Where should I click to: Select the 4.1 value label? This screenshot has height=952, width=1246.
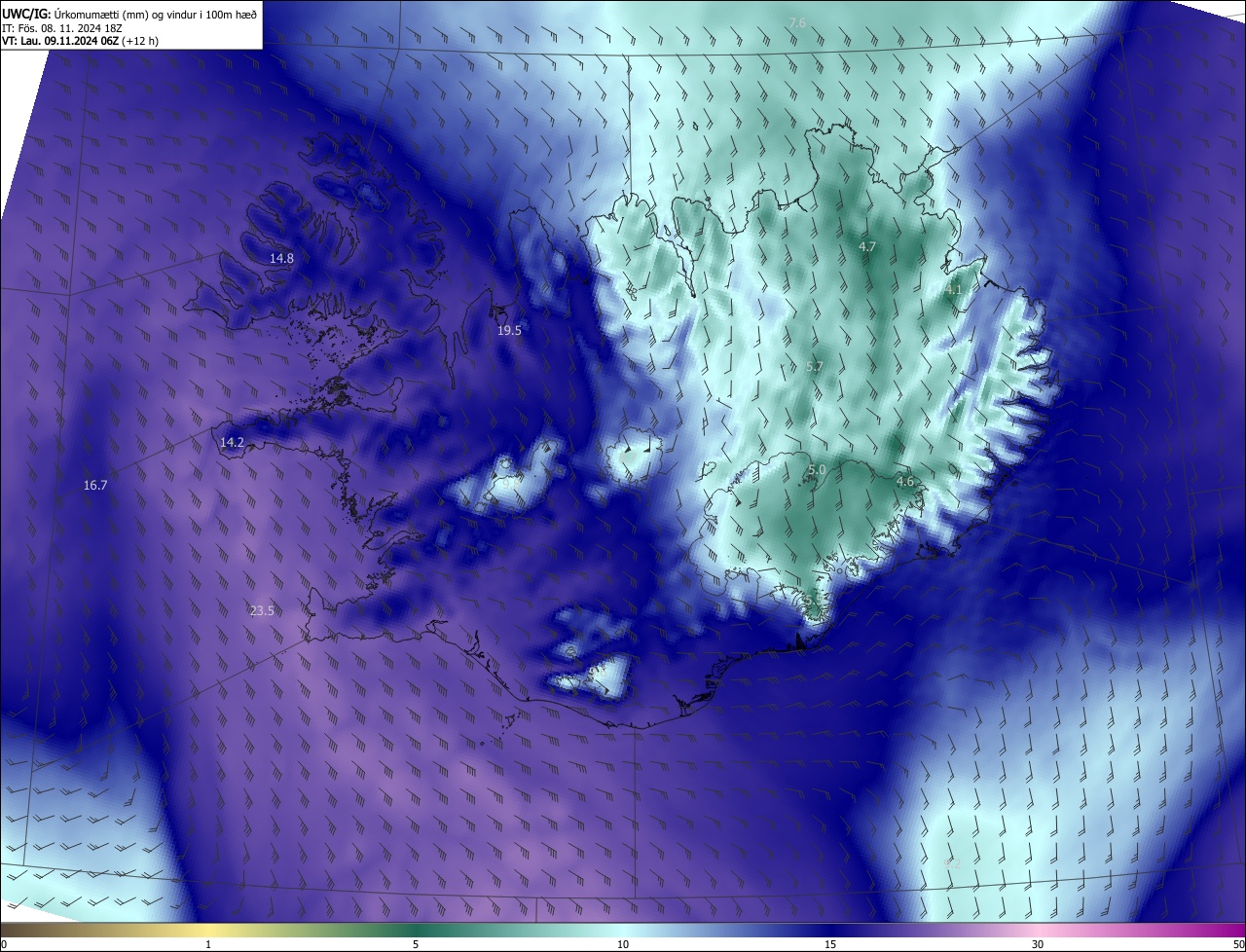pyautogui.click(x=953, y=289)
